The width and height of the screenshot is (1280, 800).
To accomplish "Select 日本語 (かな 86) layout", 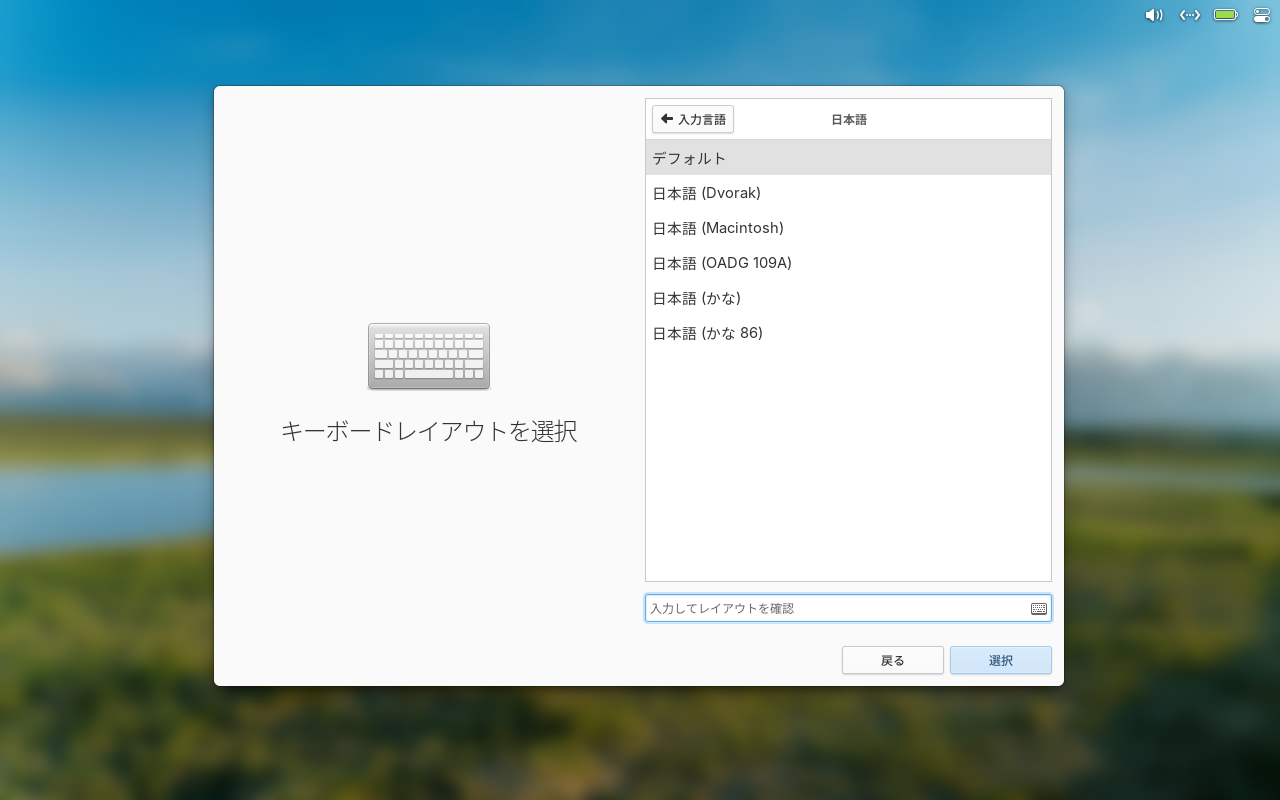I will tap(848, 333).
